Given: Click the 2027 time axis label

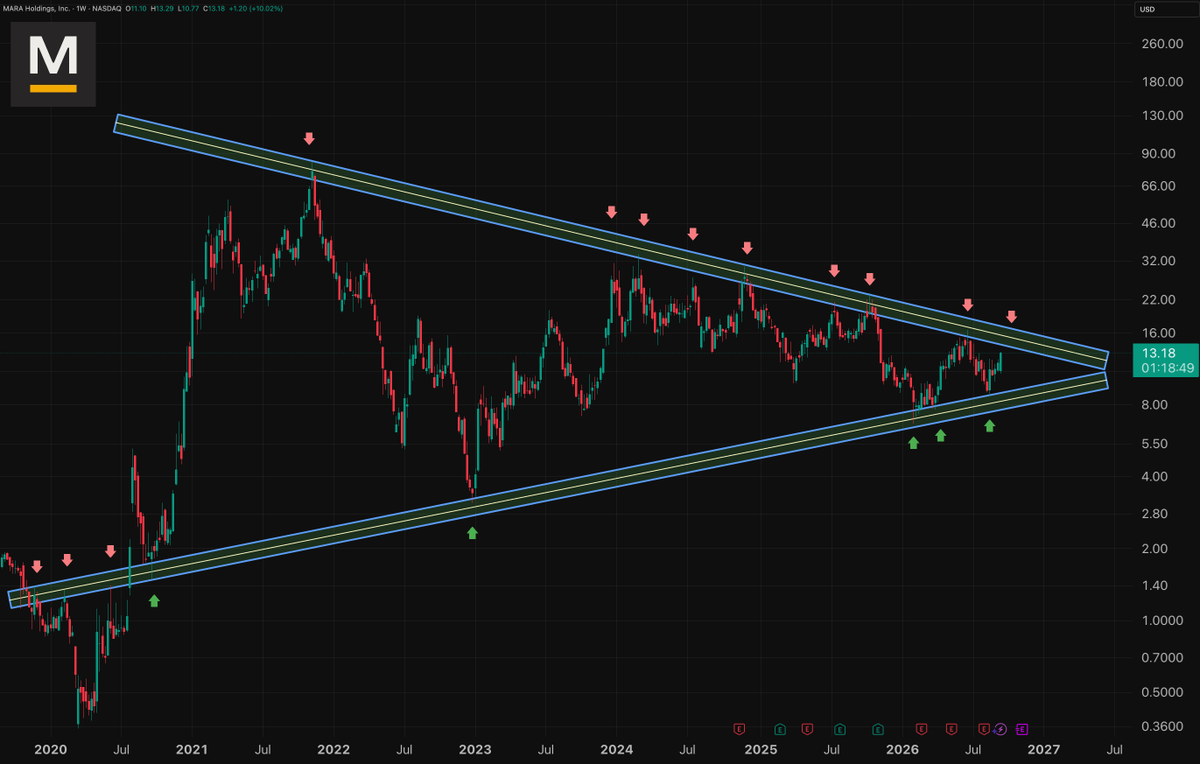Looking at the screenshot, I should point(1044,749).
